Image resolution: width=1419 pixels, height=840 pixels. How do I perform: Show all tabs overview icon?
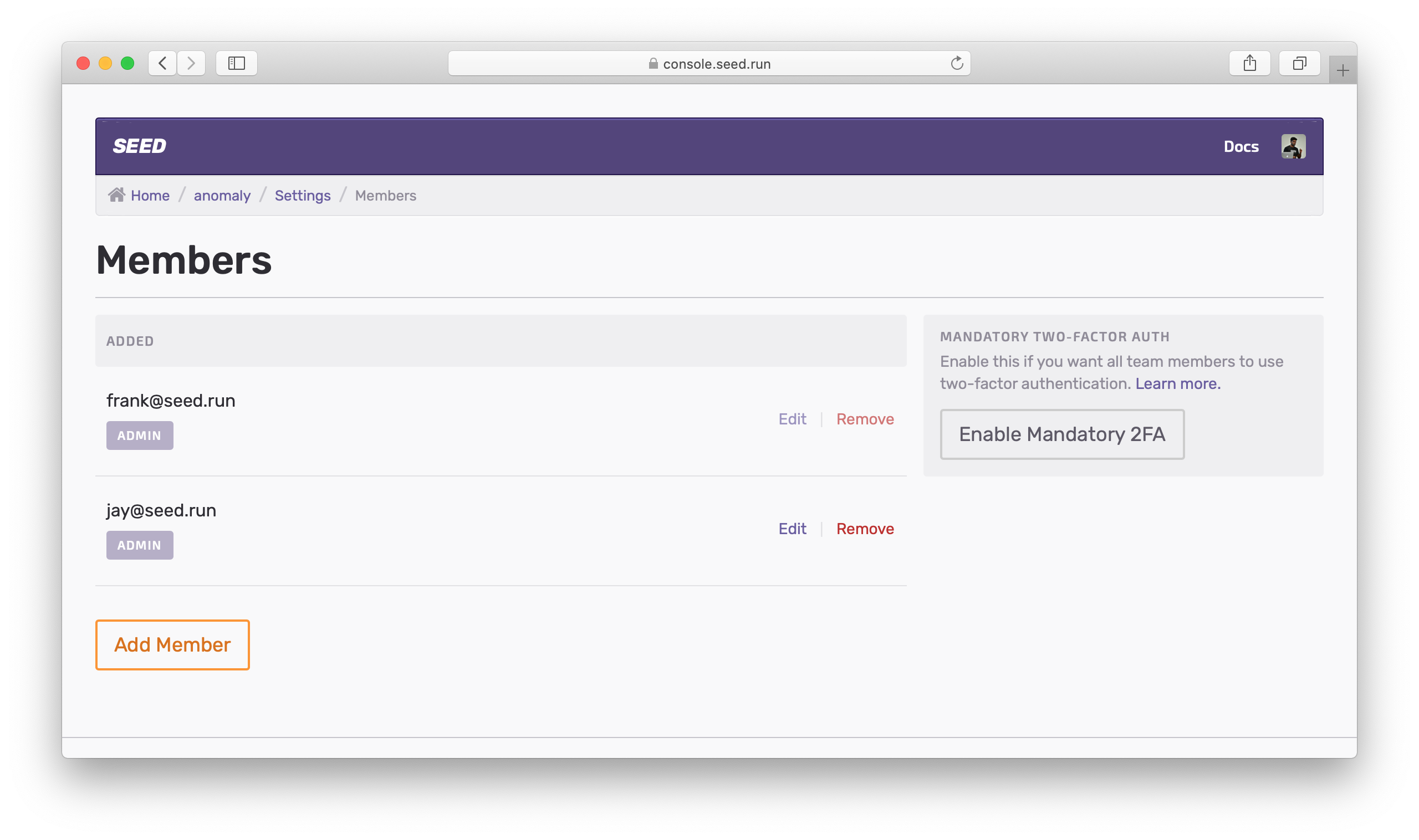1299,63
